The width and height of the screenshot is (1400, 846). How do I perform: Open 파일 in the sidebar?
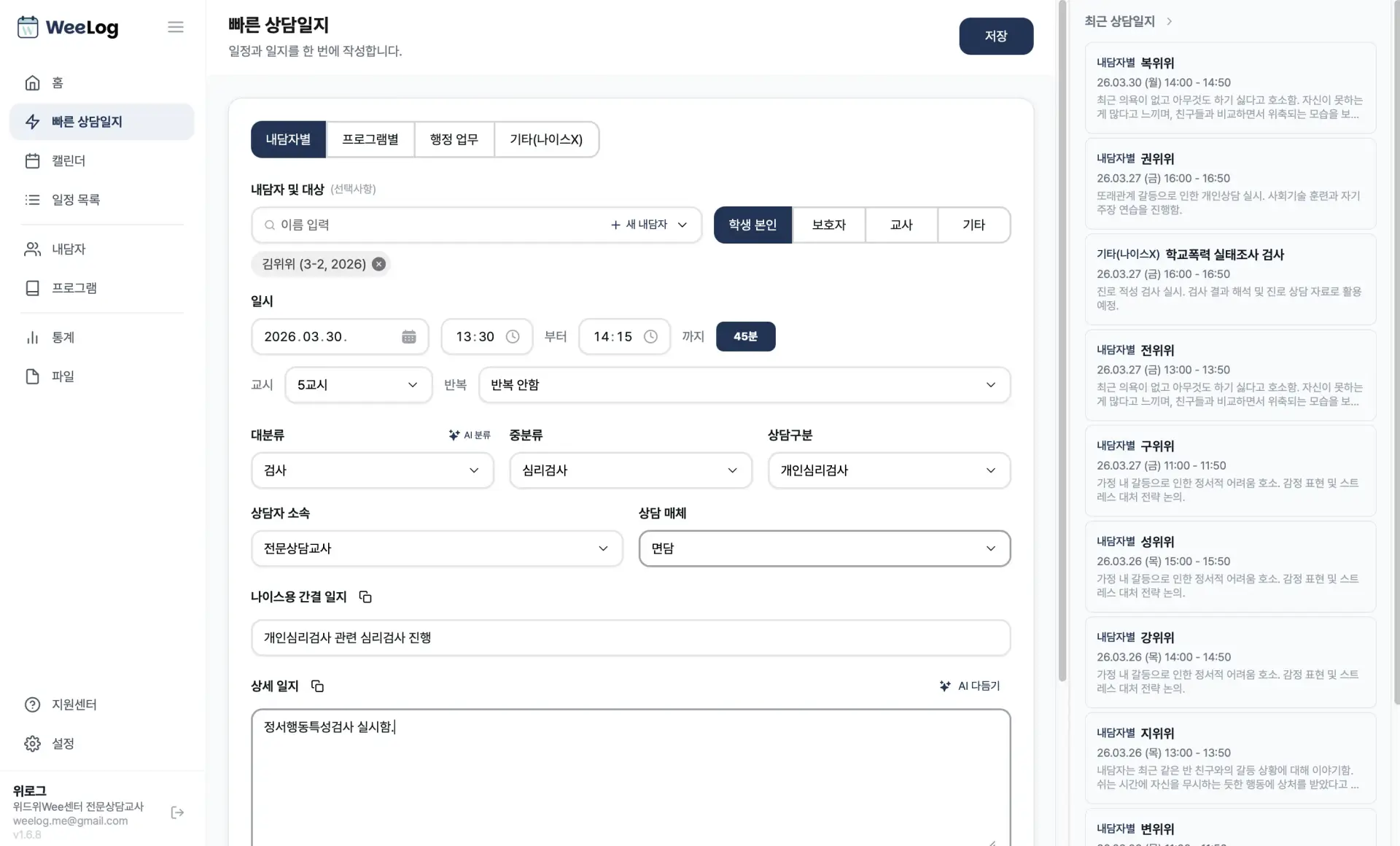62,376
